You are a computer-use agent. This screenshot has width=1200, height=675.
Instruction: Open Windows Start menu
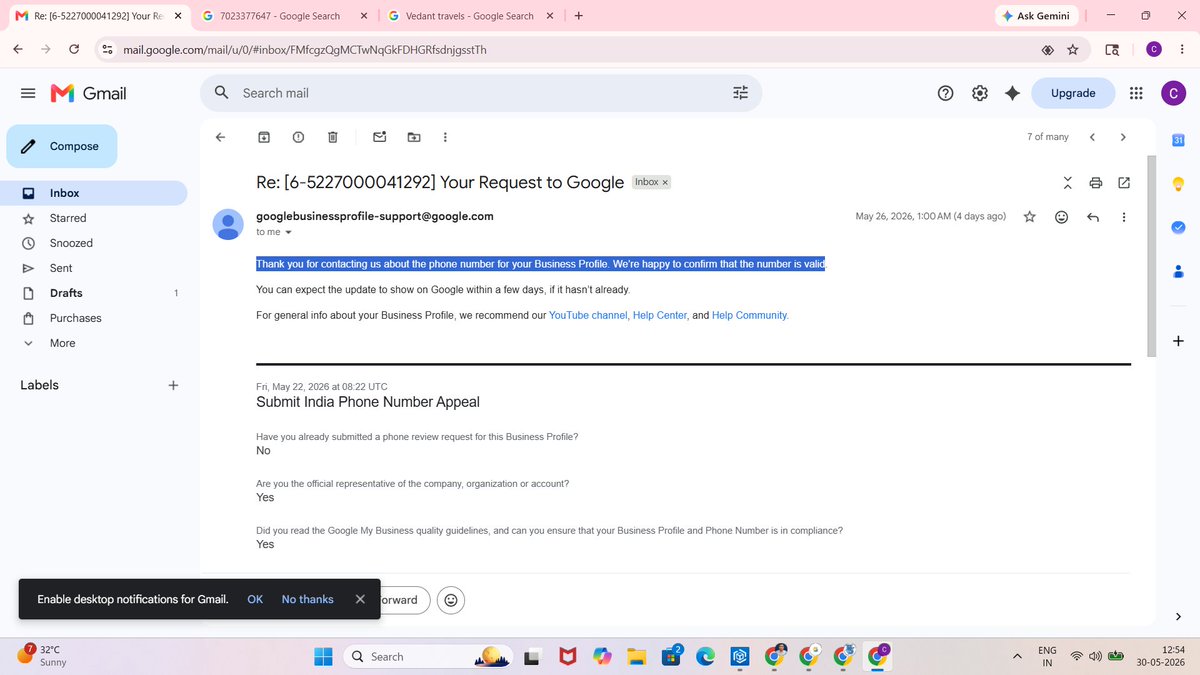tap(324, 656)
